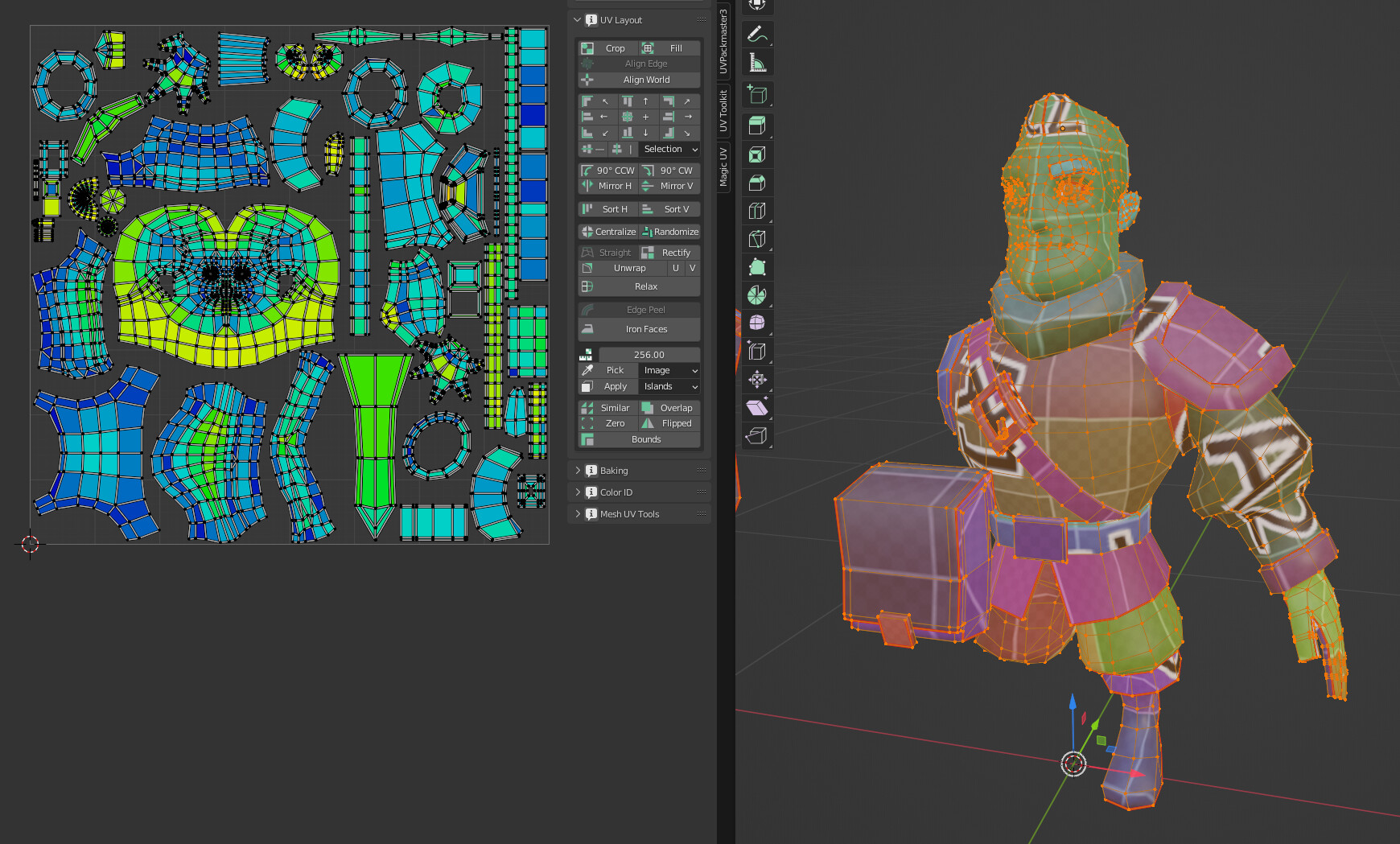
Task: Click the Add Cube tool icon
Action: (756, 94)
